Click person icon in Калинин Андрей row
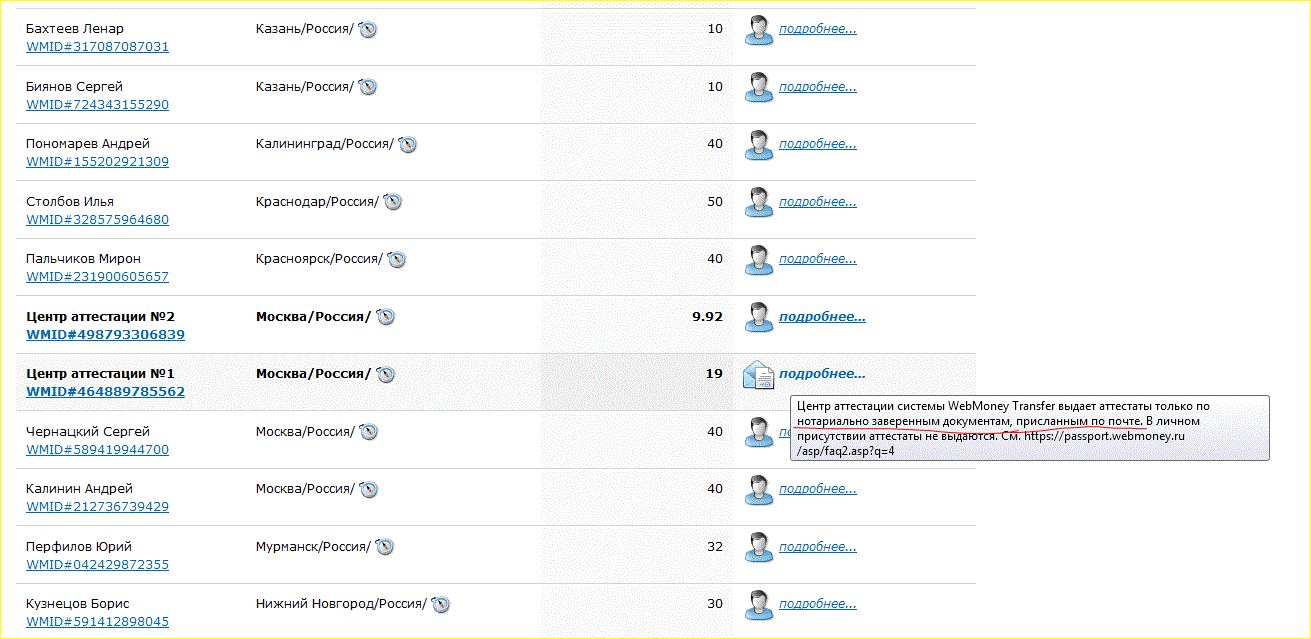 (x=759, y=490)
